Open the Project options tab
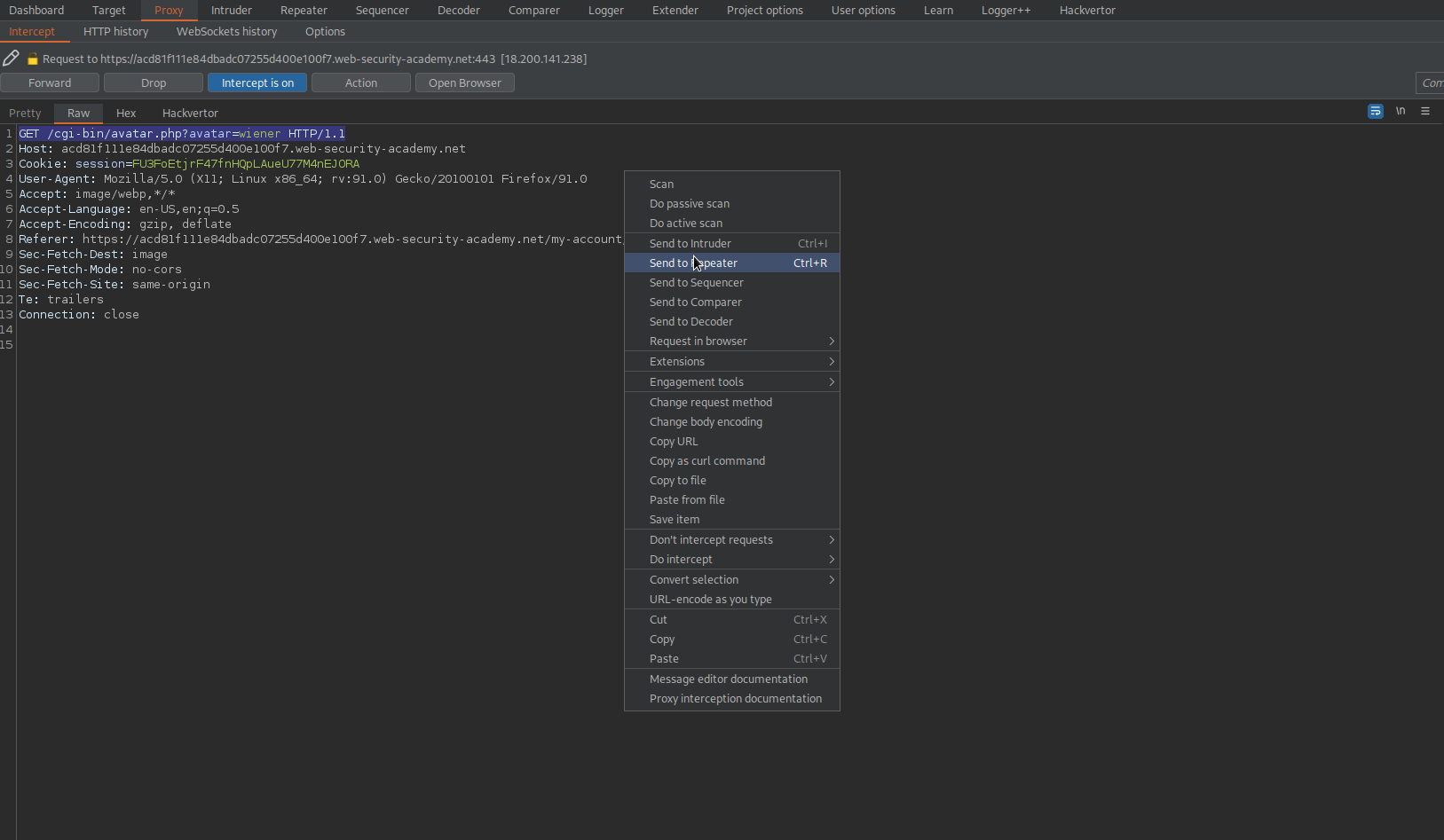 coord(765,10)
